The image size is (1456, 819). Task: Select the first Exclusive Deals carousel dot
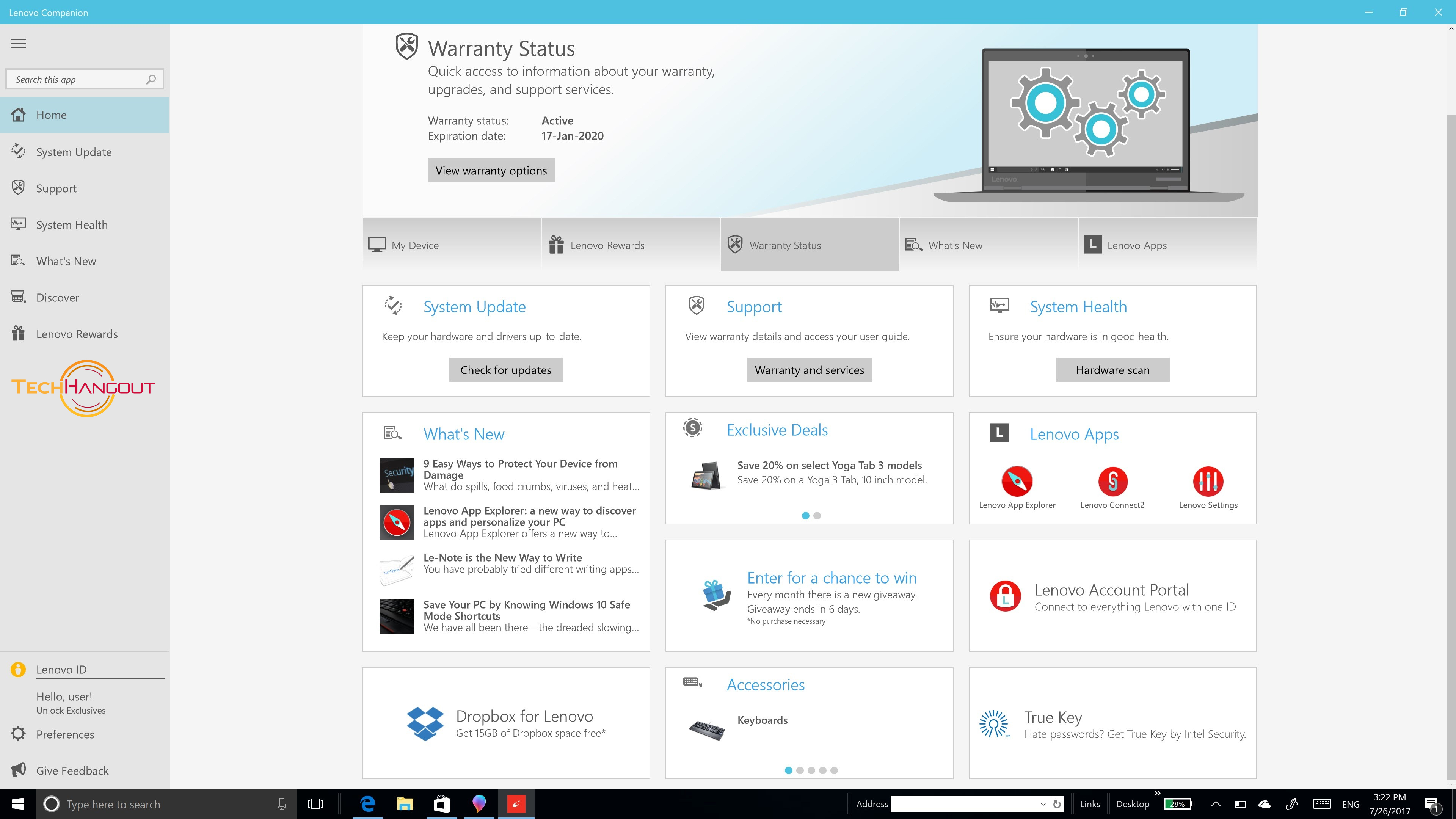tap(805, 516)
